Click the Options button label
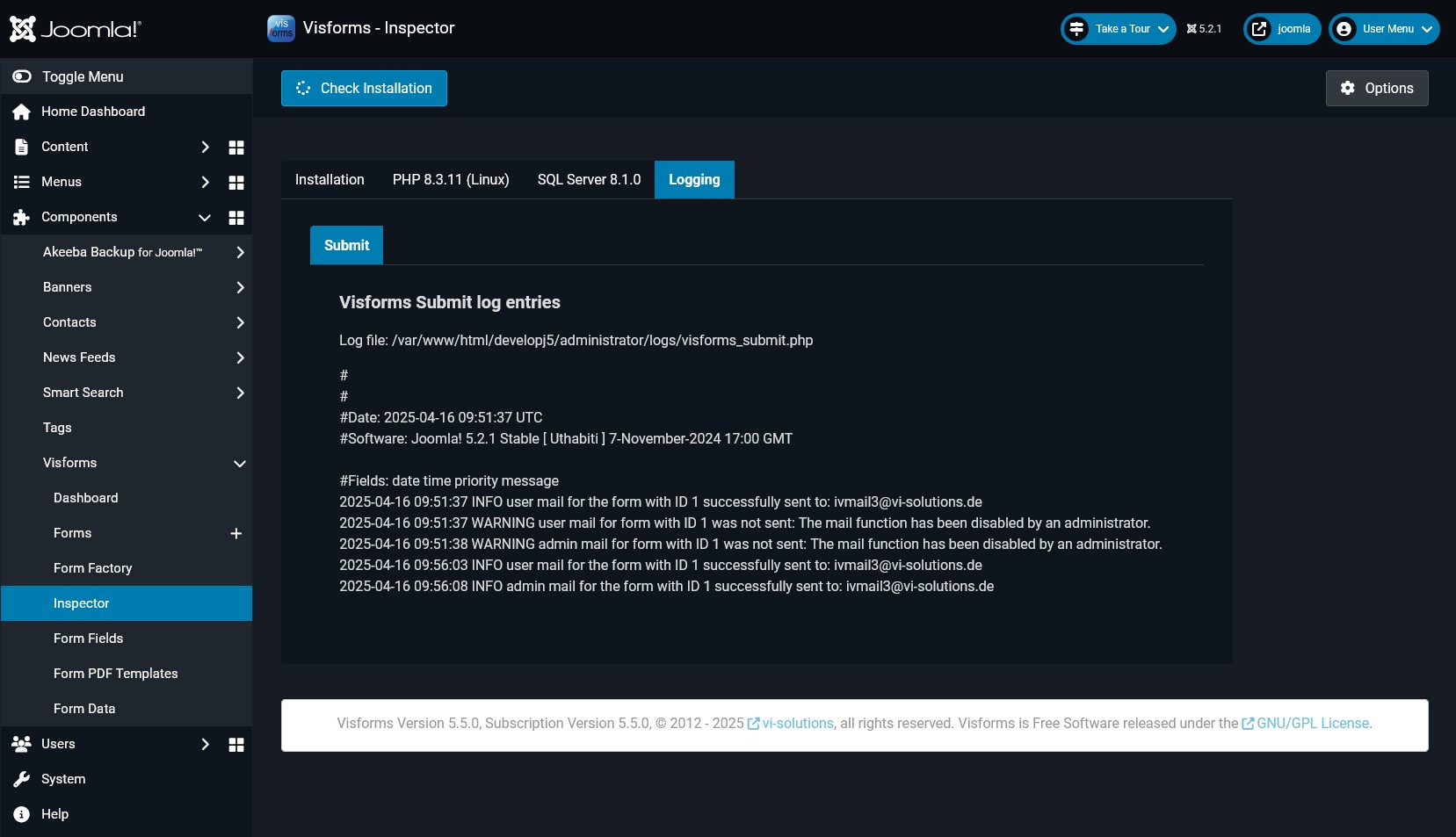The height and width of the screenshot is (837, 1456). [x=1389, y=88]
